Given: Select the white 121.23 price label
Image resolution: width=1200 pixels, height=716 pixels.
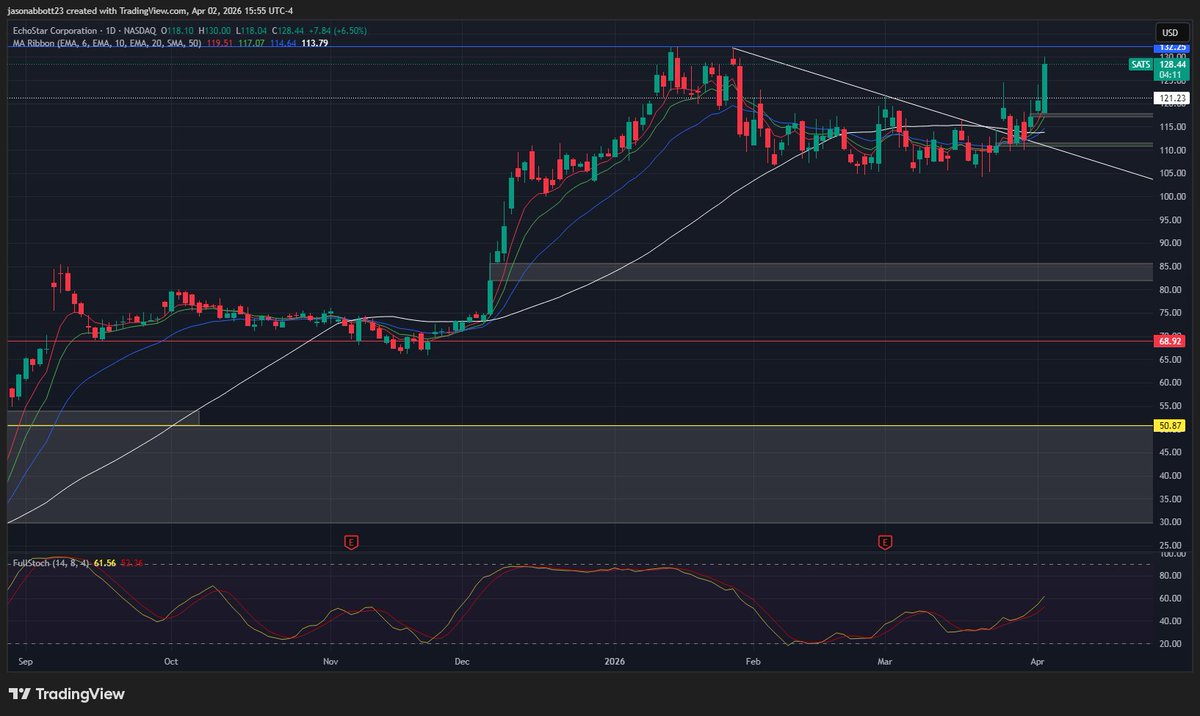Looking at the screenshot, I should pyautogui.click(x=1171, y=98).
